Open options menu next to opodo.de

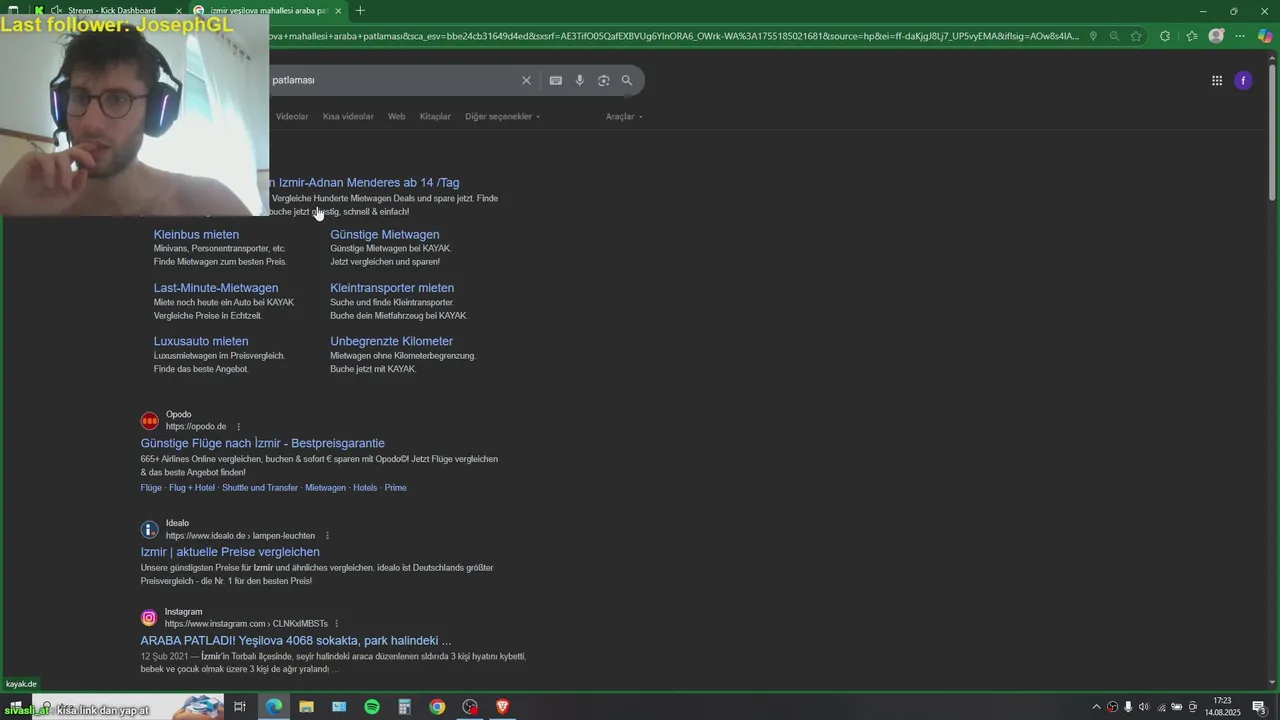[x=238, y=427]
